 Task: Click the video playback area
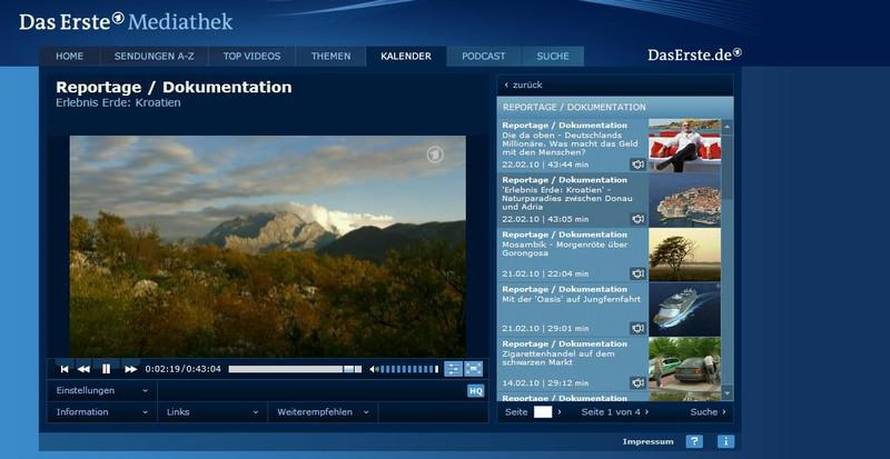coord(267,246)
